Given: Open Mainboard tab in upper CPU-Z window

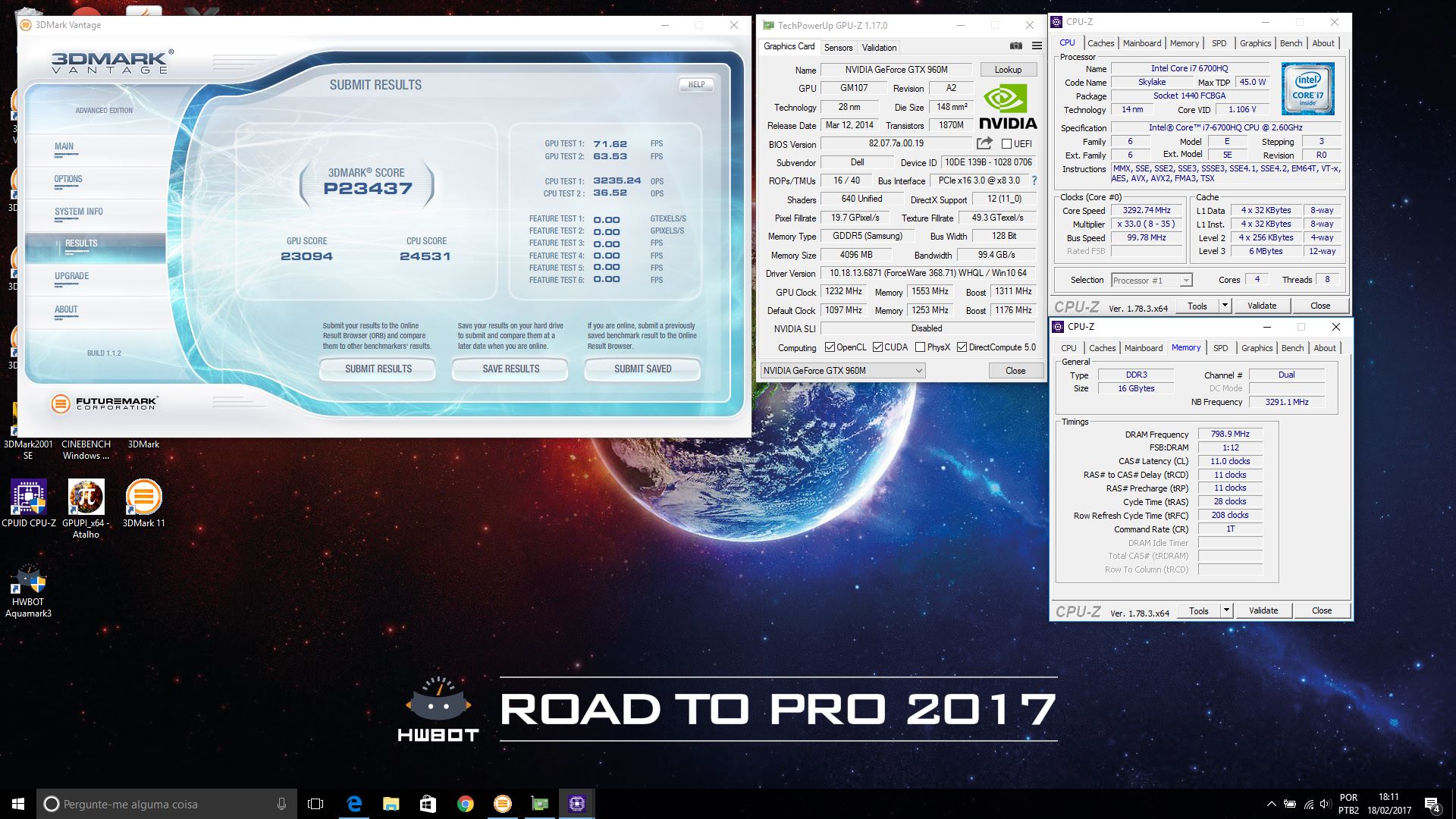Looking at the screenshot, I should (1142, 43).
